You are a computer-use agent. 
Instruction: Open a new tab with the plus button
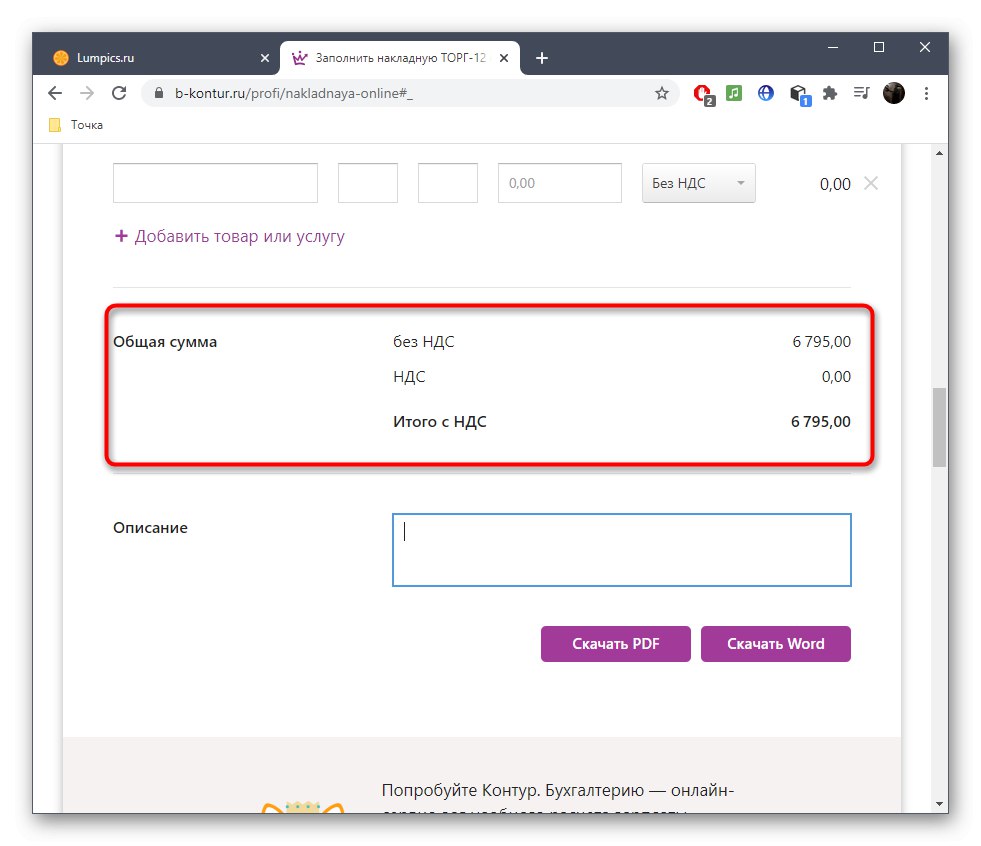coord(542,58)
